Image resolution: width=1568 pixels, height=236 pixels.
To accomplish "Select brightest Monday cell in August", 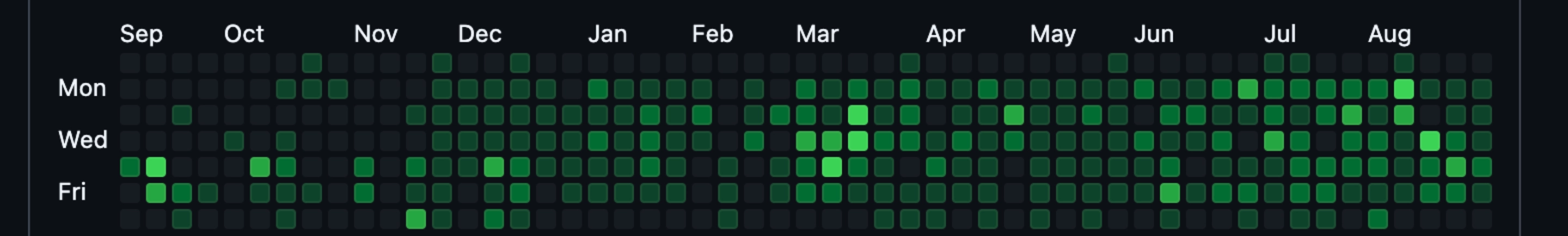I will pos(1404,89).
